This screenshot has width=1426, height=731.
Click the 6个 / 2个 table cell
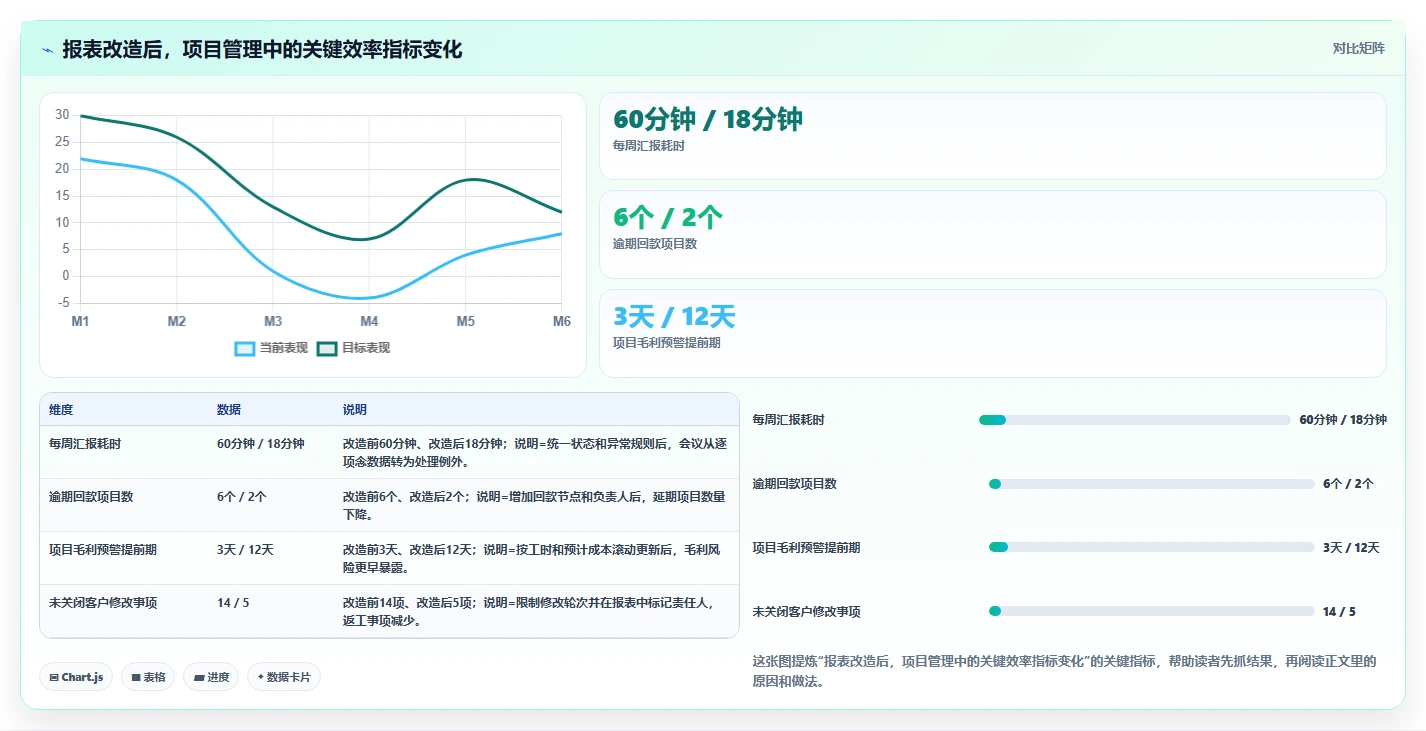click(x=242, y=496)
